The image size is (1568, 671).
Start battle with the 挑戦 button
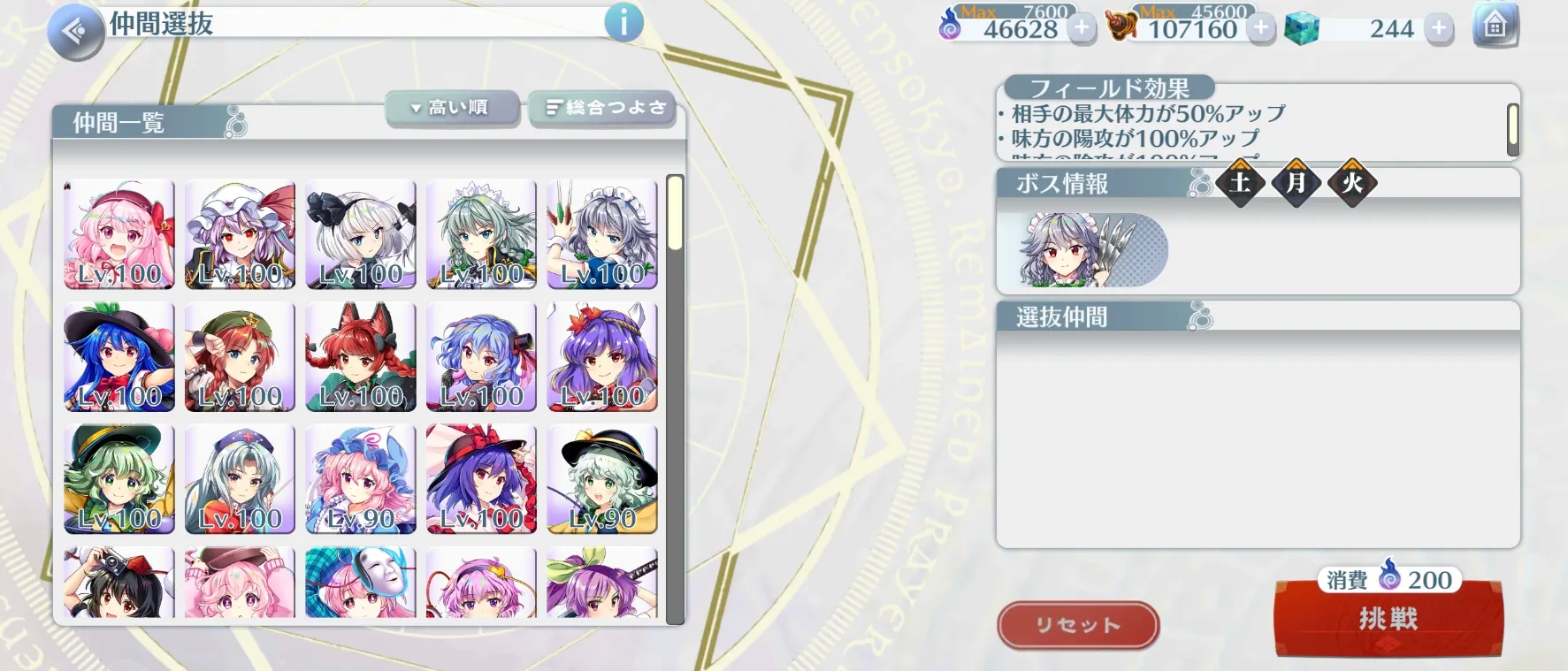coord(1388,618)
